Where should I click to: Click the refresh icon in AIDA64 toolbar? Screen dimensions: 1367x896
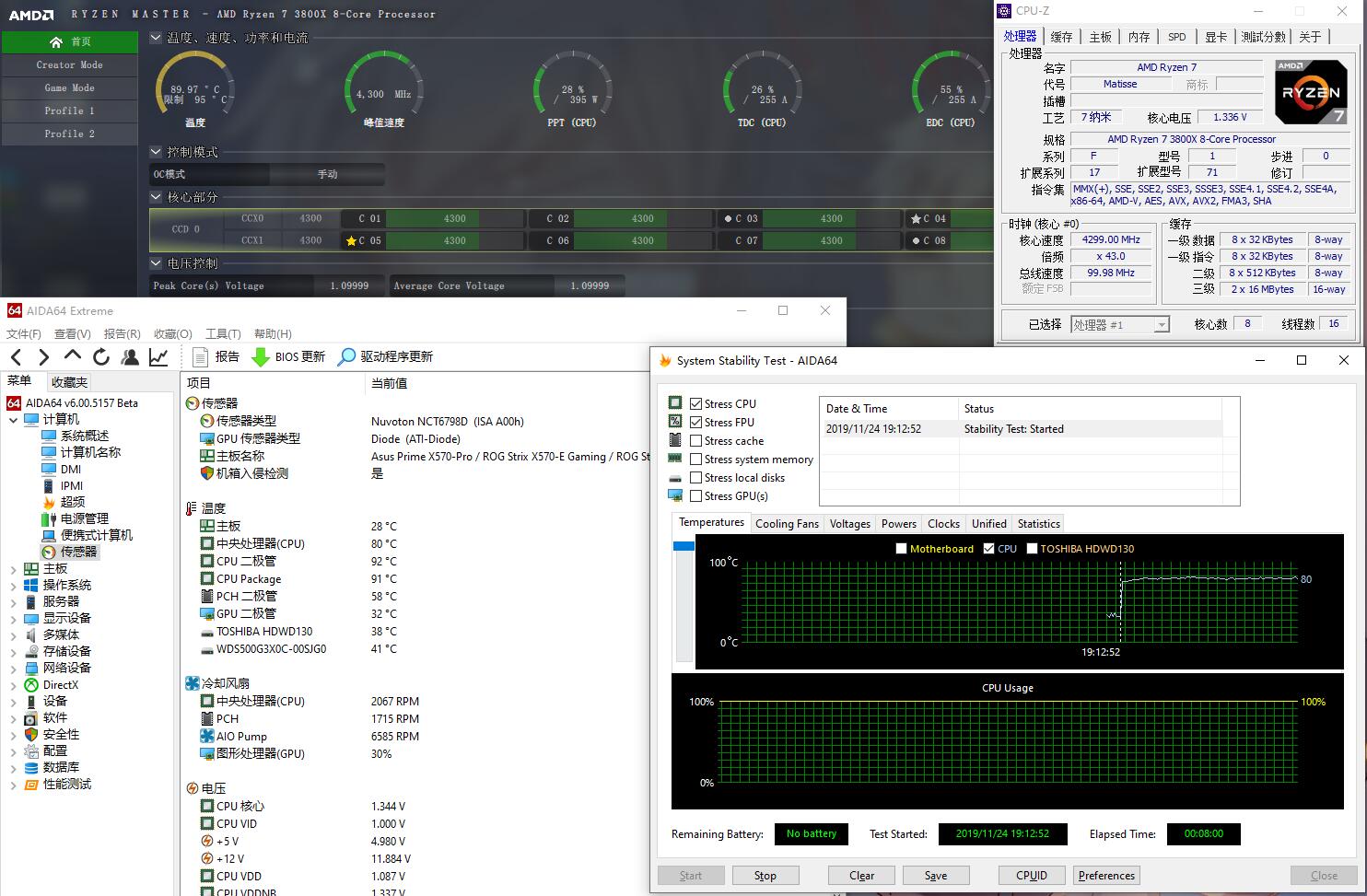101,357
